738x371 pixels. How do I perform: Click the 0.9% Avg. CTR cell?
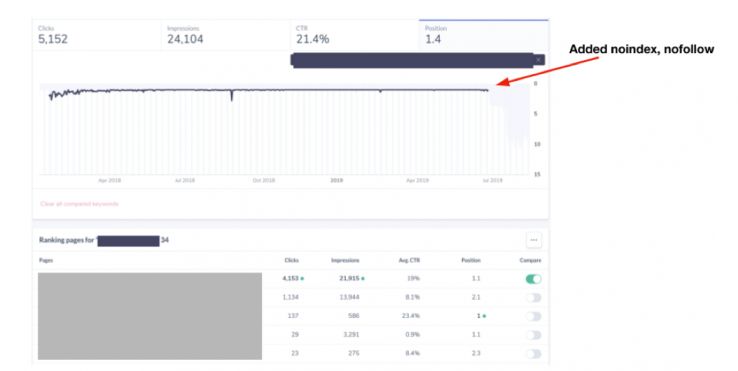coord(412,335)
